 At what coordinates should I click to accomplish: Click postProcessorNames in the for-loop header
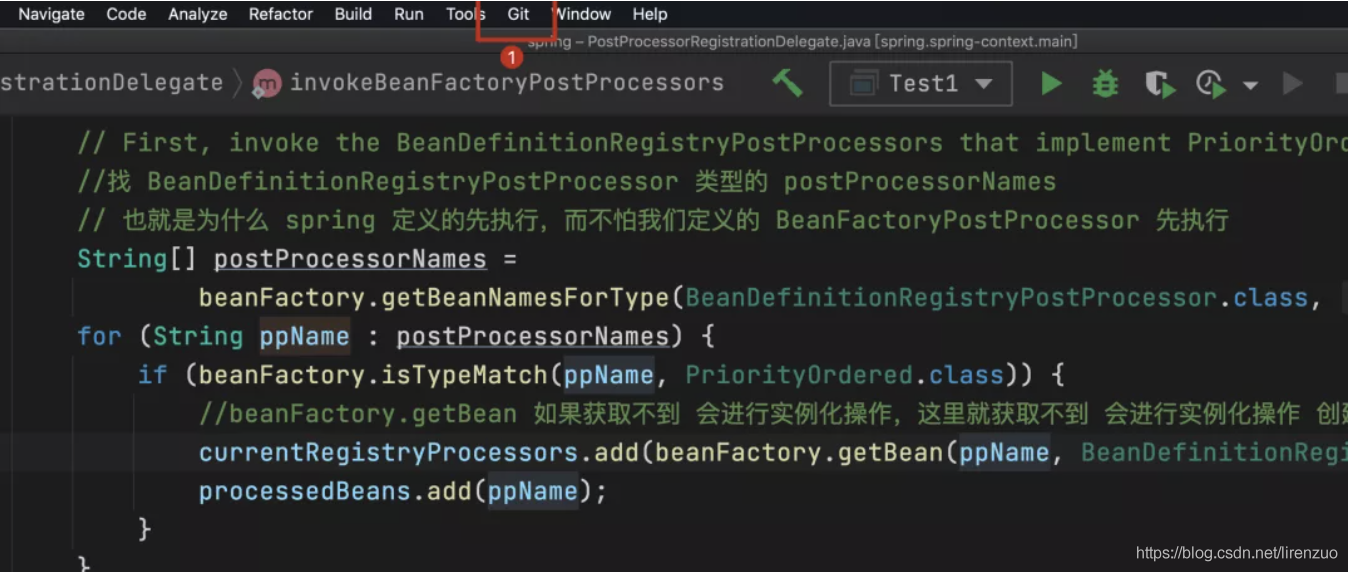tap(532, 336)
